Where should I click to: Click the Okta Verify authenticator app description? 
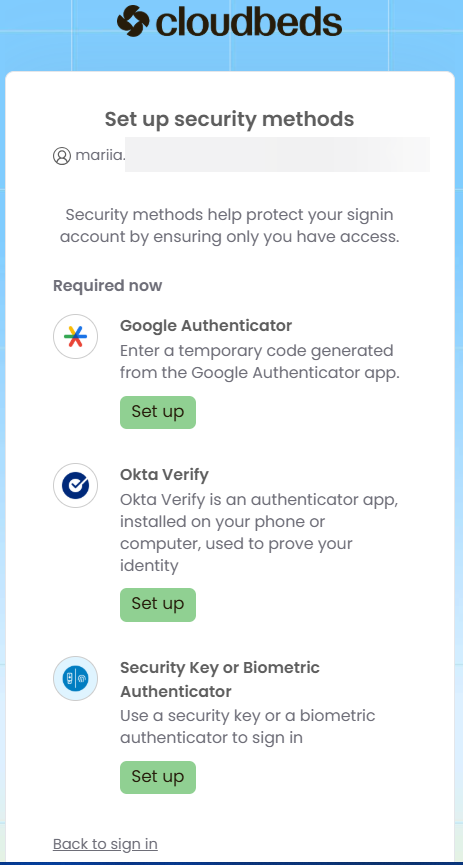(x=259, y=533)
